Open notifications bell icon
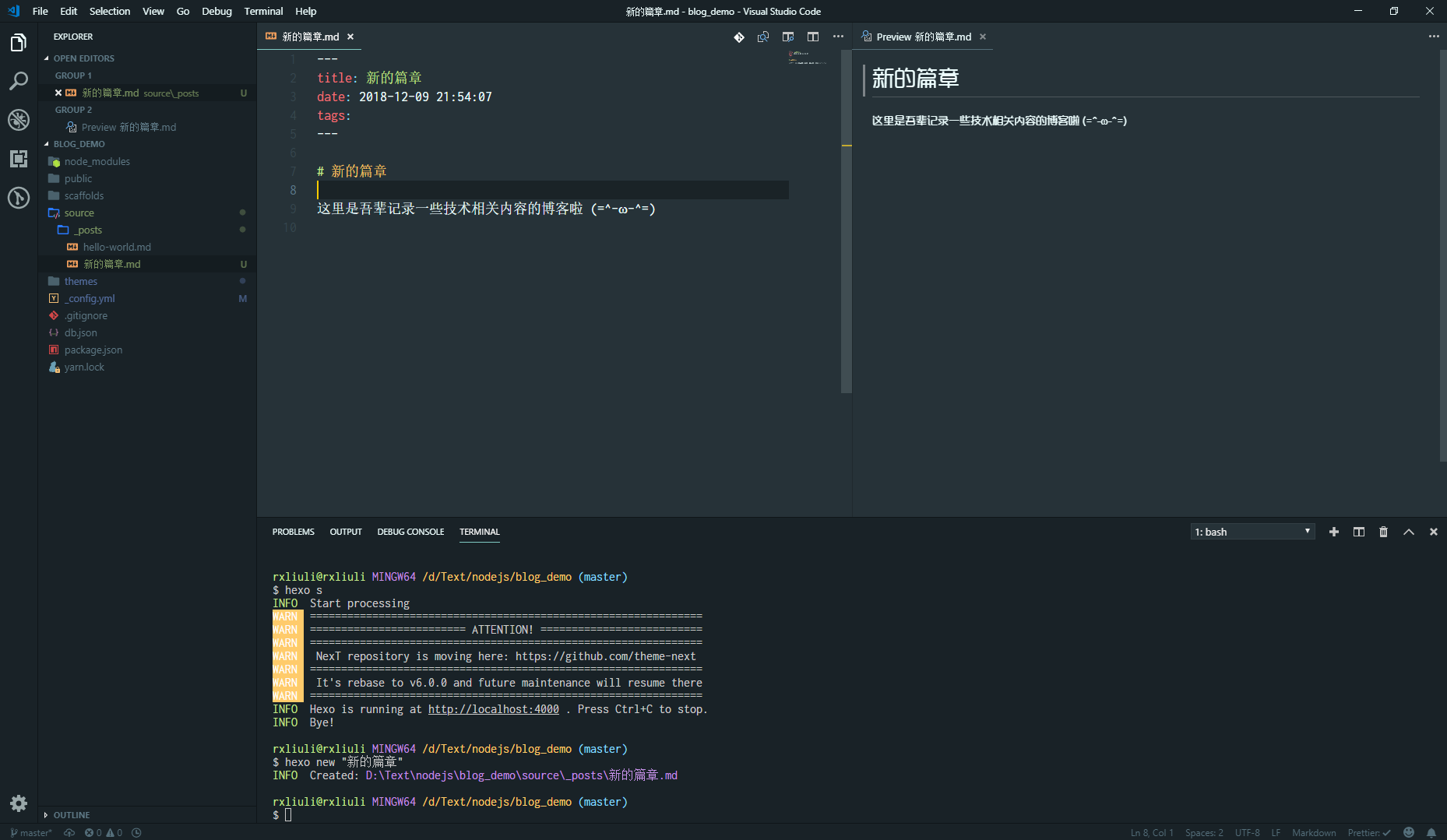This screenshot has width=1447, height=840. (x=1431, y=832)
